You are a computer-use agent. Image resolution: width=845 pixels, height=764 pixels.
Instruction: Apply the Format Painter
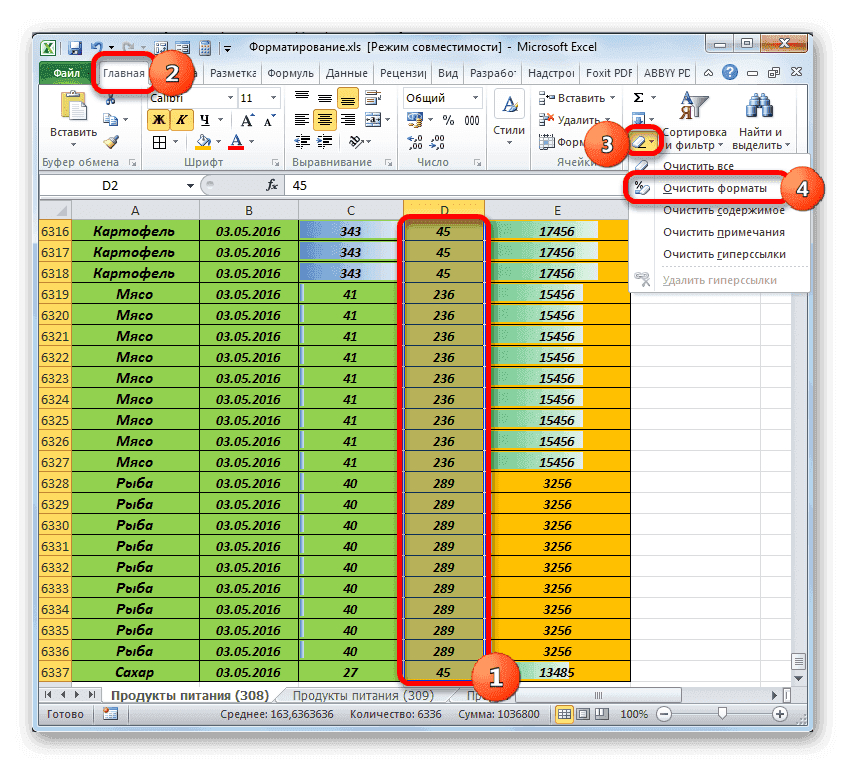[x=109, y=142]
